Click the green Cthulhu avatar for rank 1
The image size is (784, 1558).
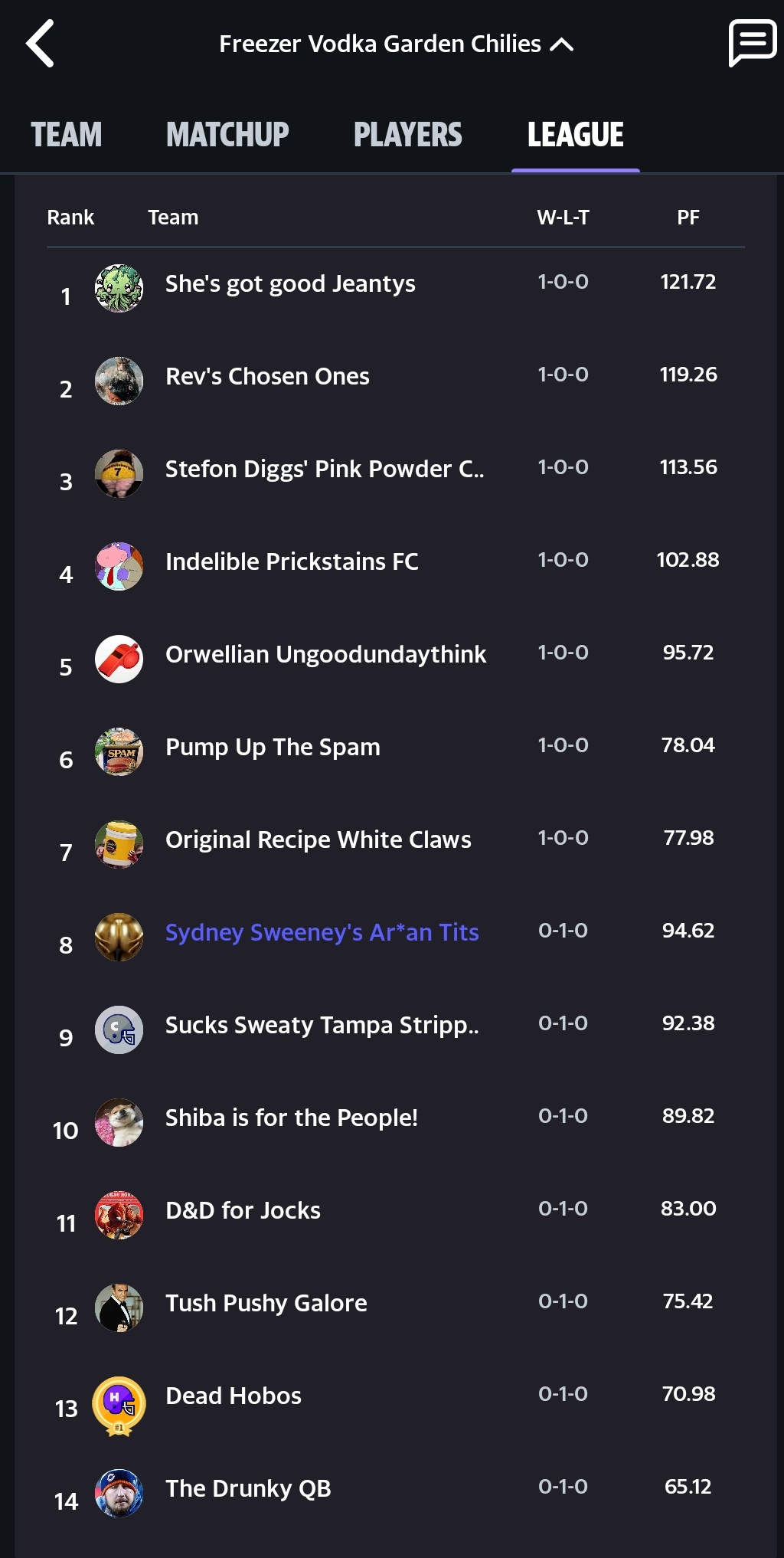point(119,288)
